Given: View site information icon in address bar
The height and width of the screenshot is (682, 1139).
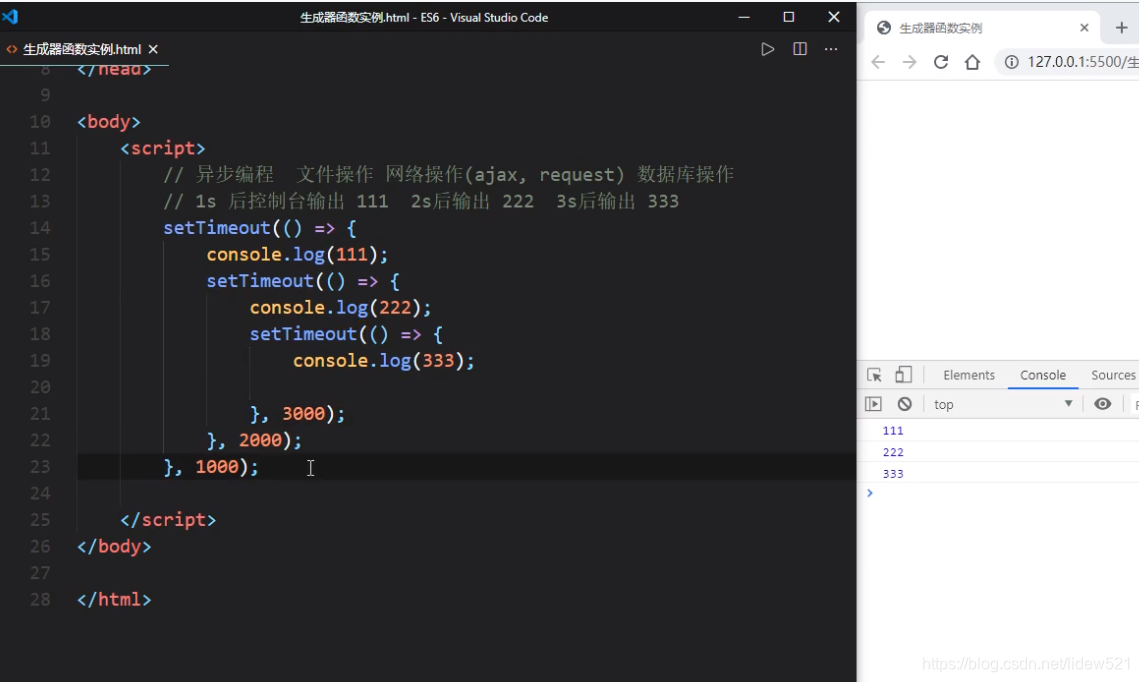Looking at the screenshot, I should 1011,62.
